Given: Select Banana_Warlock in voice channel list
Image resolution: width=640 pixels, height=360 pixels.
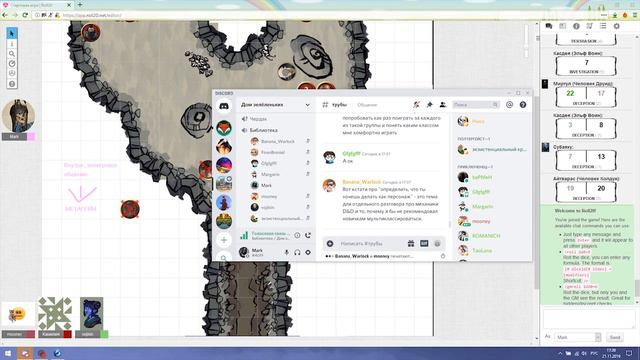Looking at the screenshot, I should pyautogui.click(x=278, y=141).
